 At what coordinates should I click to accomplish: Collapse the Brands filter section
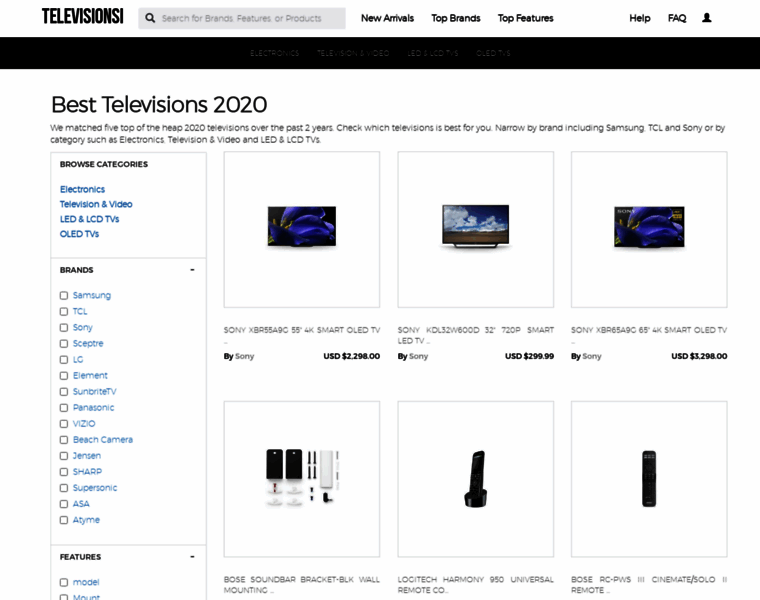192,270
